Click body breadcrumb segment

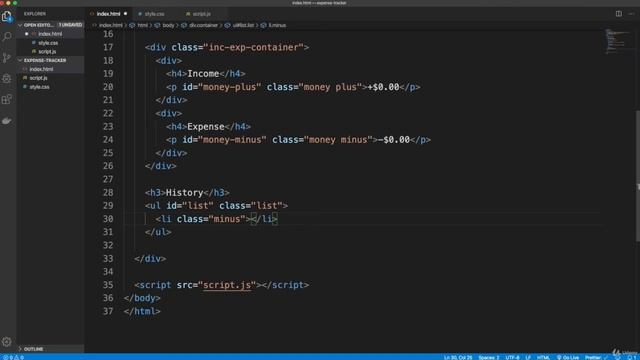[168, 25]
